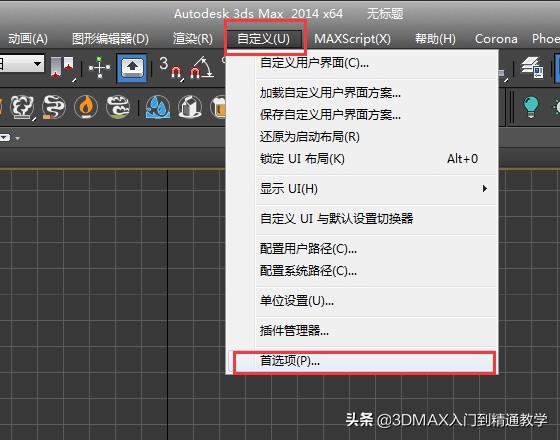Choose 自定义 UI 与默认设置切换器
Screen dimensions: 560x440
point(362,219)
